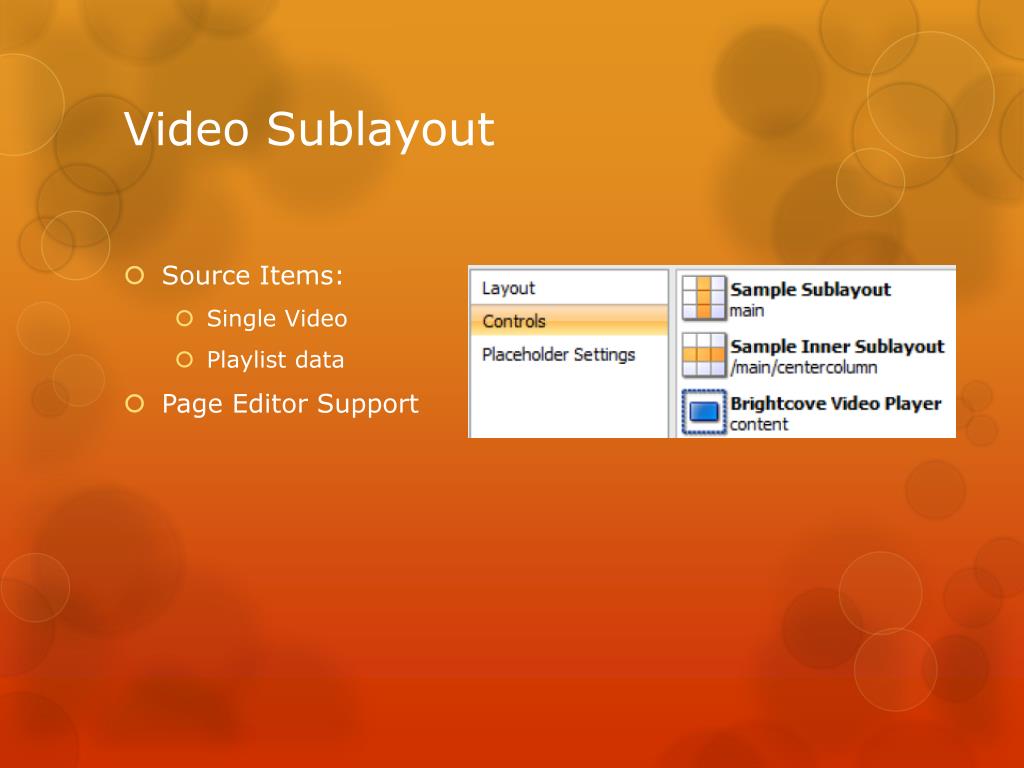Switch to Placeholder Settings tab

[x=569, y=355]
